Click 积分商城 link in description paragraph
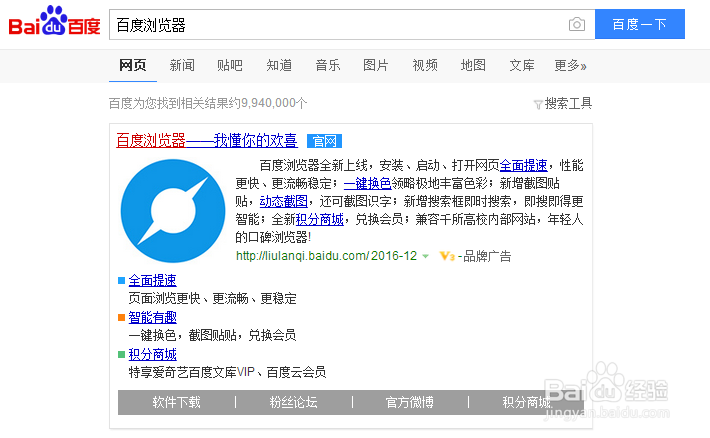This screenshot has width=710, height=438. 320,219
